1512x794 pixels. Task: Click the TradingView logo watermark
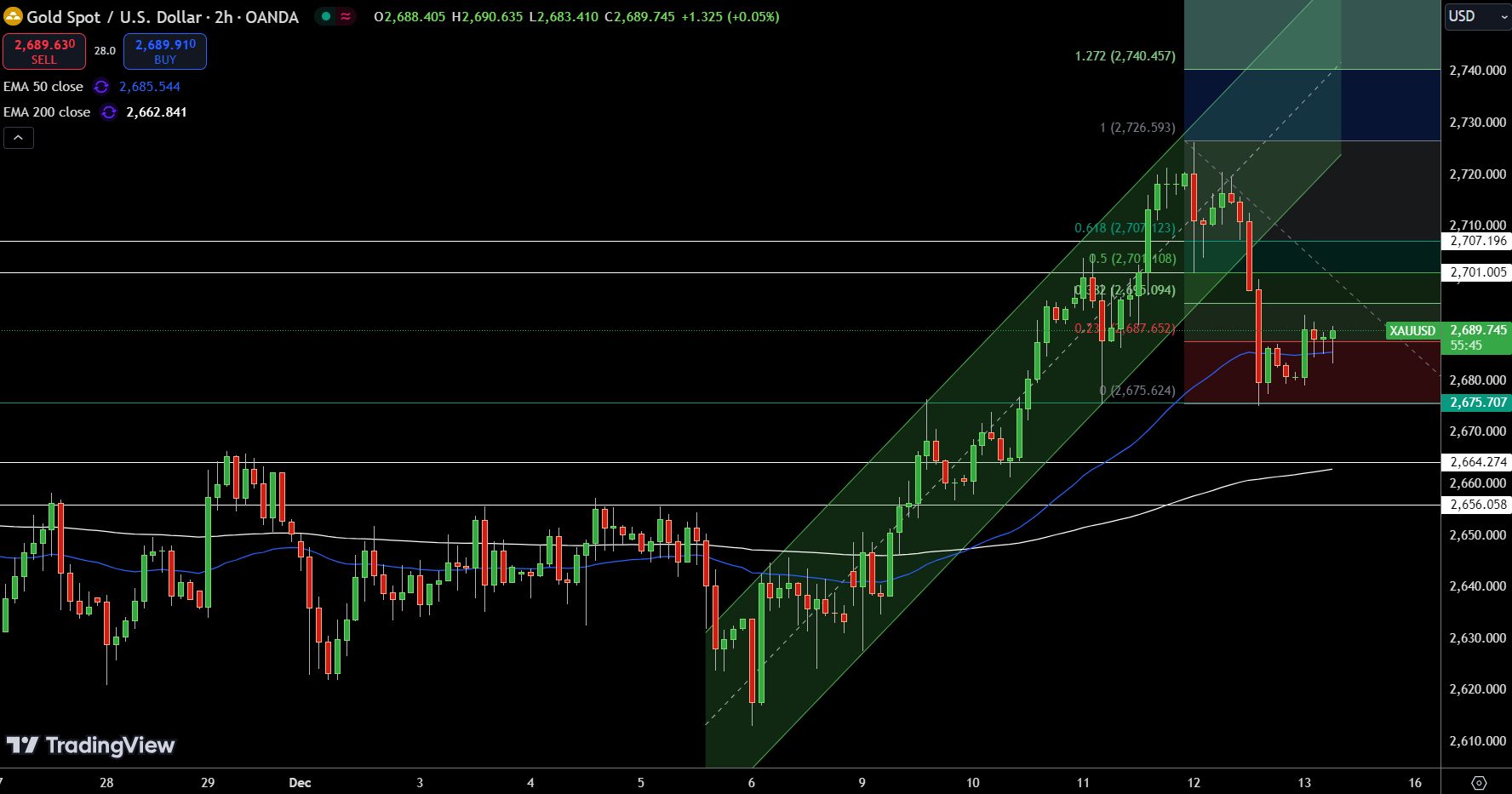point(91,745)
